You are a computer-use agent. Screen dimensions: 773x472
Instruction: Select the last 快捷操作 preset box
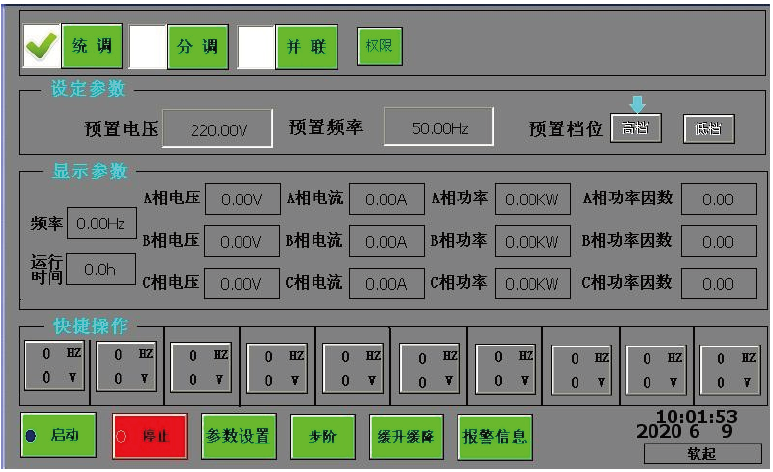(x=729, y=369)
